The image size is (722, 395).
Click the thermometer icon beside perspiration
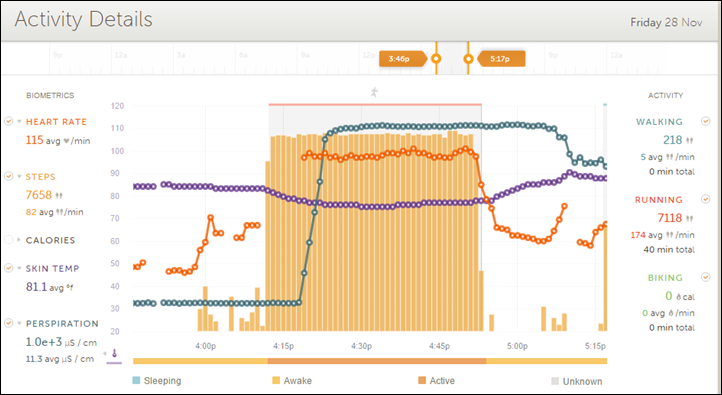[114, 354]
